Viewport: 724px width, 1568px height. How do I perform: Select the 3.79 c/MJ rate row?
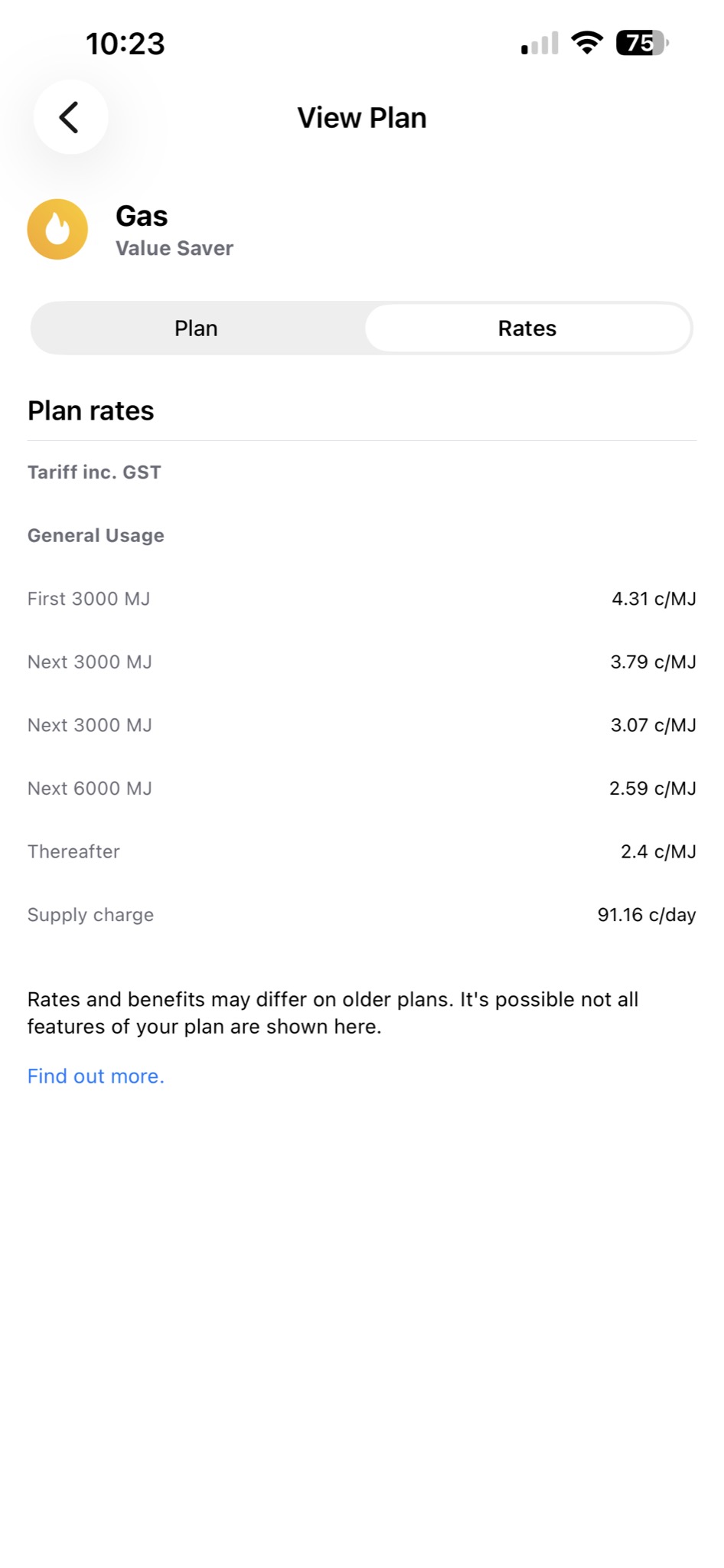(362, 661)
